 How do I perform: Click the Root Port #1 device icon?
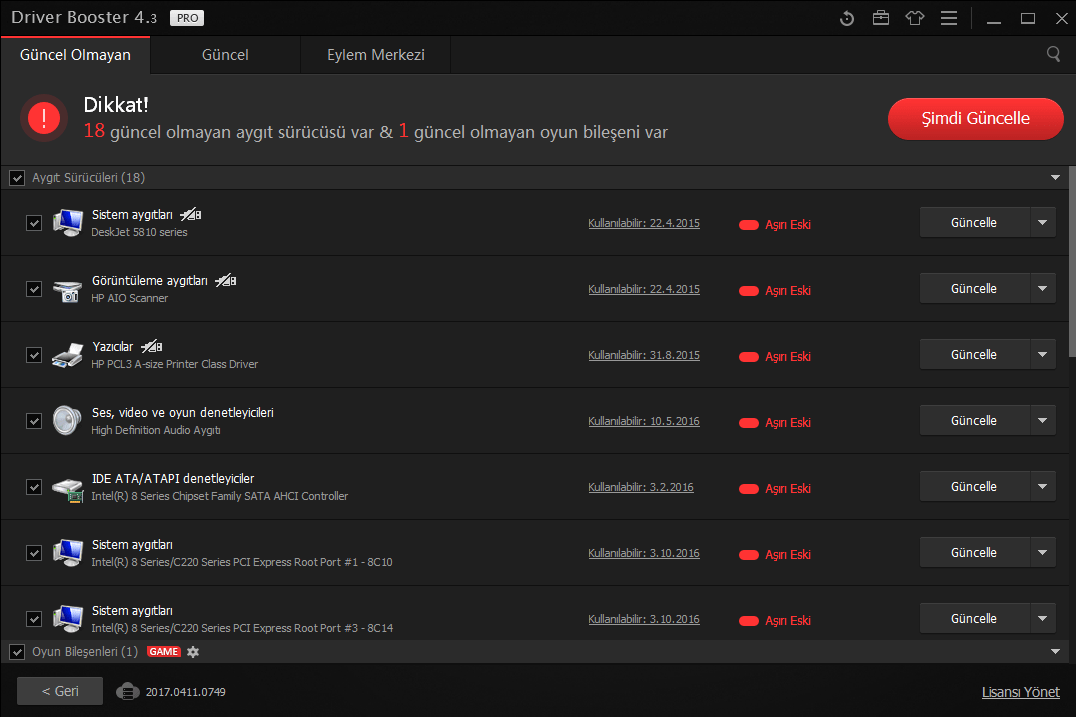[67, 552]
